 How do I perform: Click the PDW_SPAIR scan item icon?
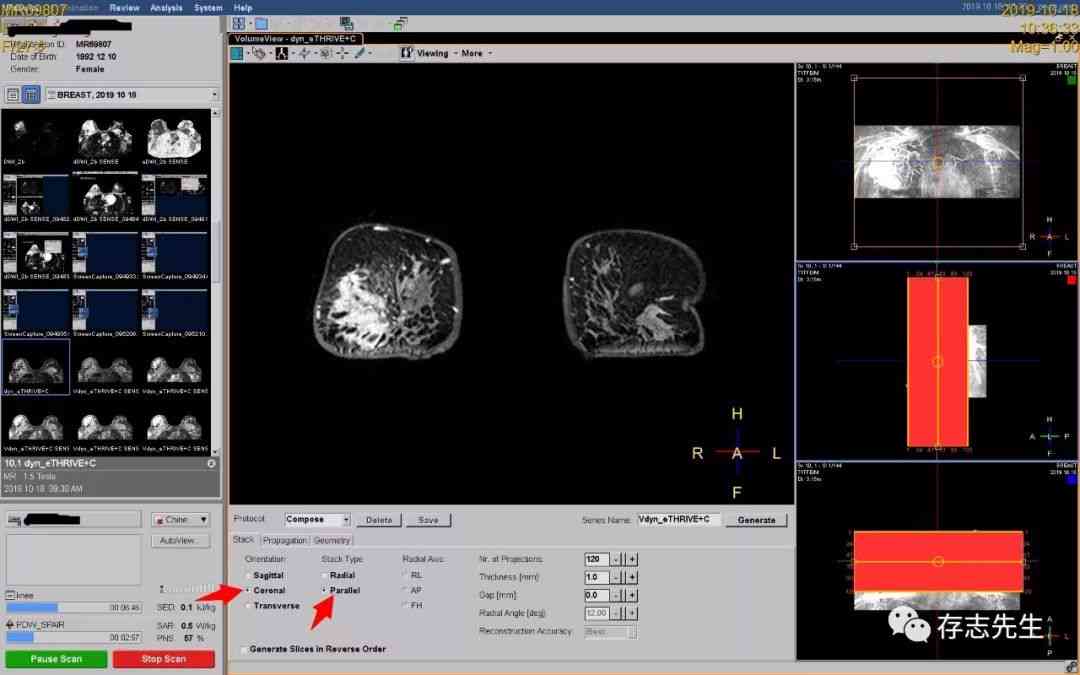coord(10,625)
